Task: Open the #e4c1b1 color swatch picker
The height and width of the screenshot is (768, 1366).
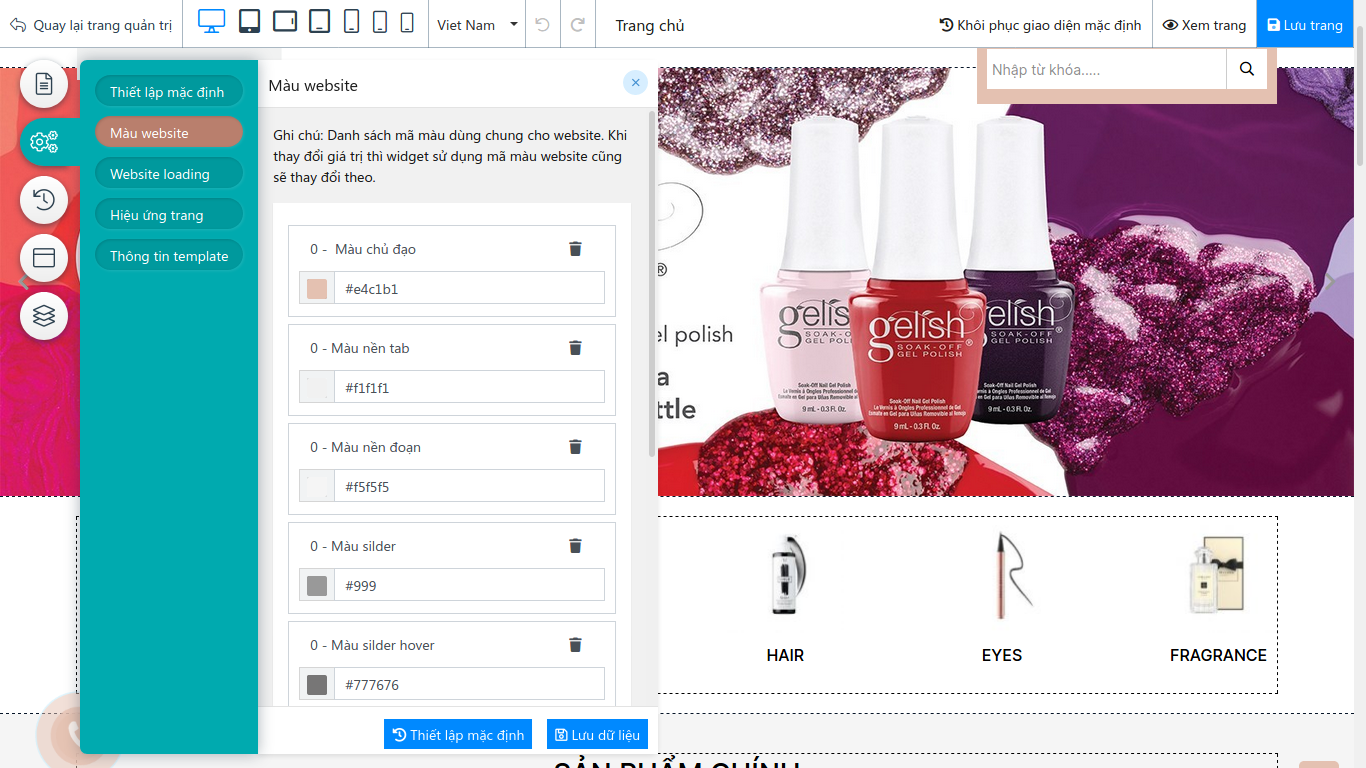Action: tap(317, 288)
